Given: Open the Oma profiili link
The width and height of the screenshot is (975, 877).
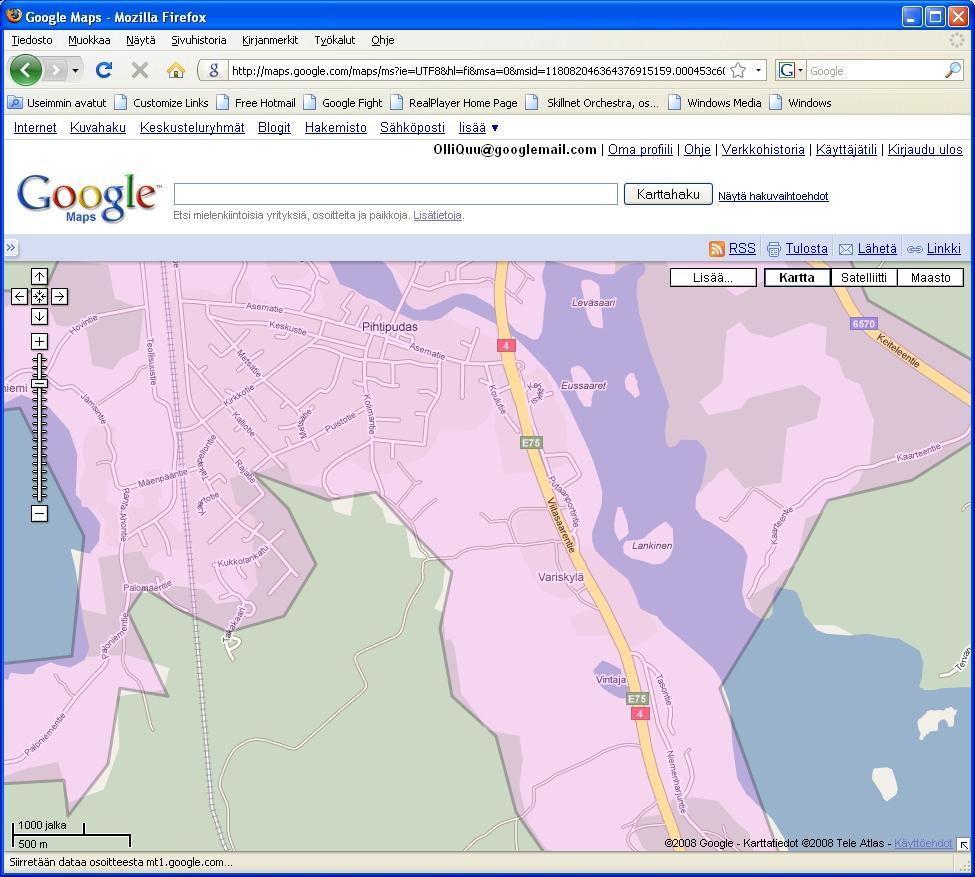Looking at the screenshot, I should [x=640, y=149].
